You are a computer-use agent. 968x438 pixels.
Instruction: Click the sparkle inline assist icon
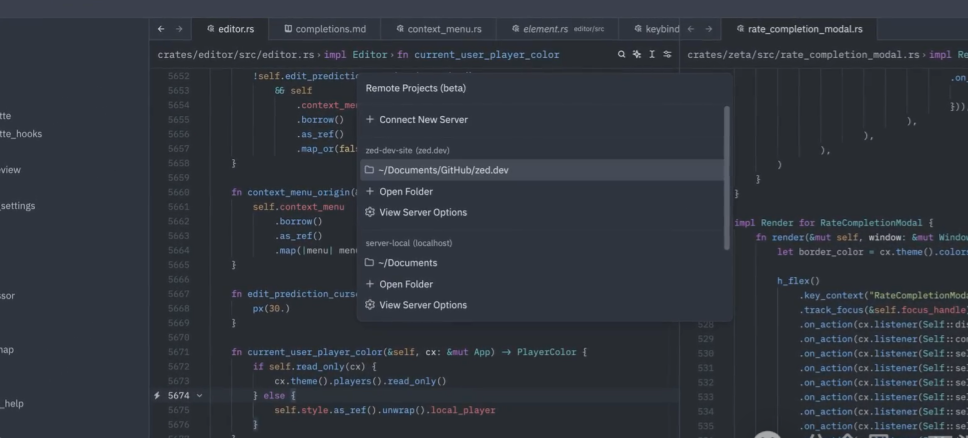coord(636,54)
